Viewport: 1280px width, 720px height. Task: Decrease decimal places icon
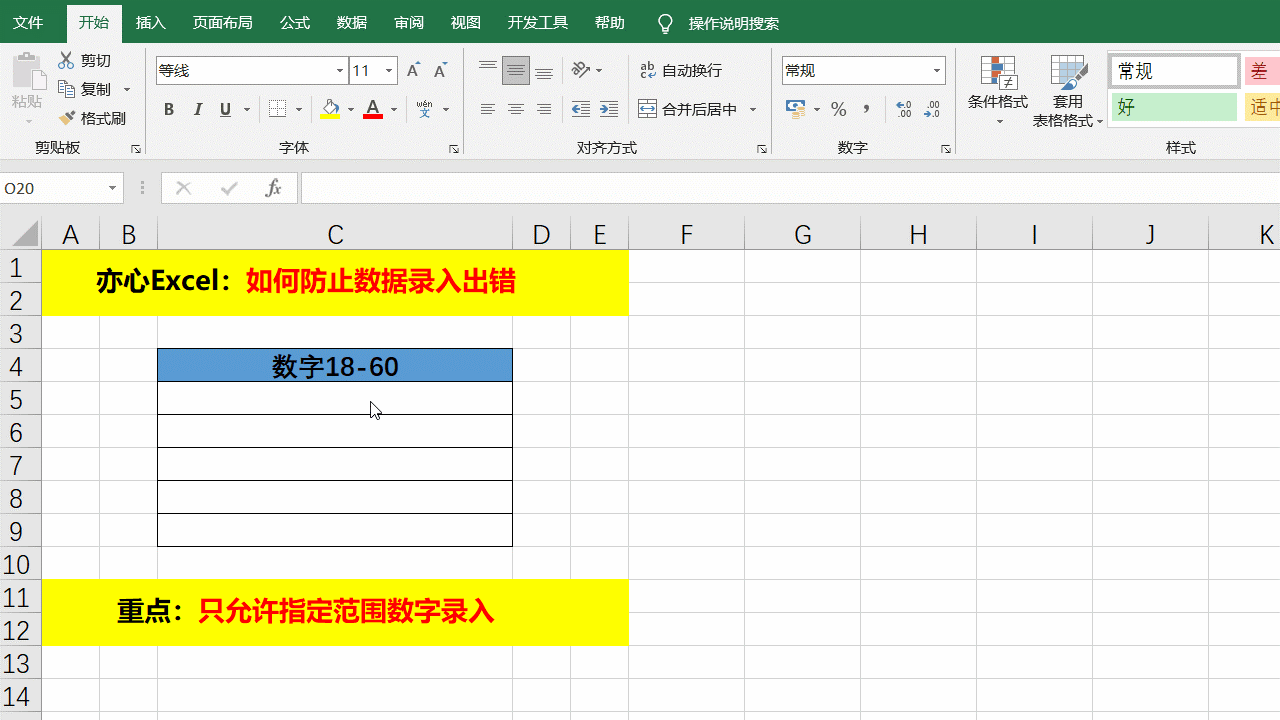pos(933,109)
